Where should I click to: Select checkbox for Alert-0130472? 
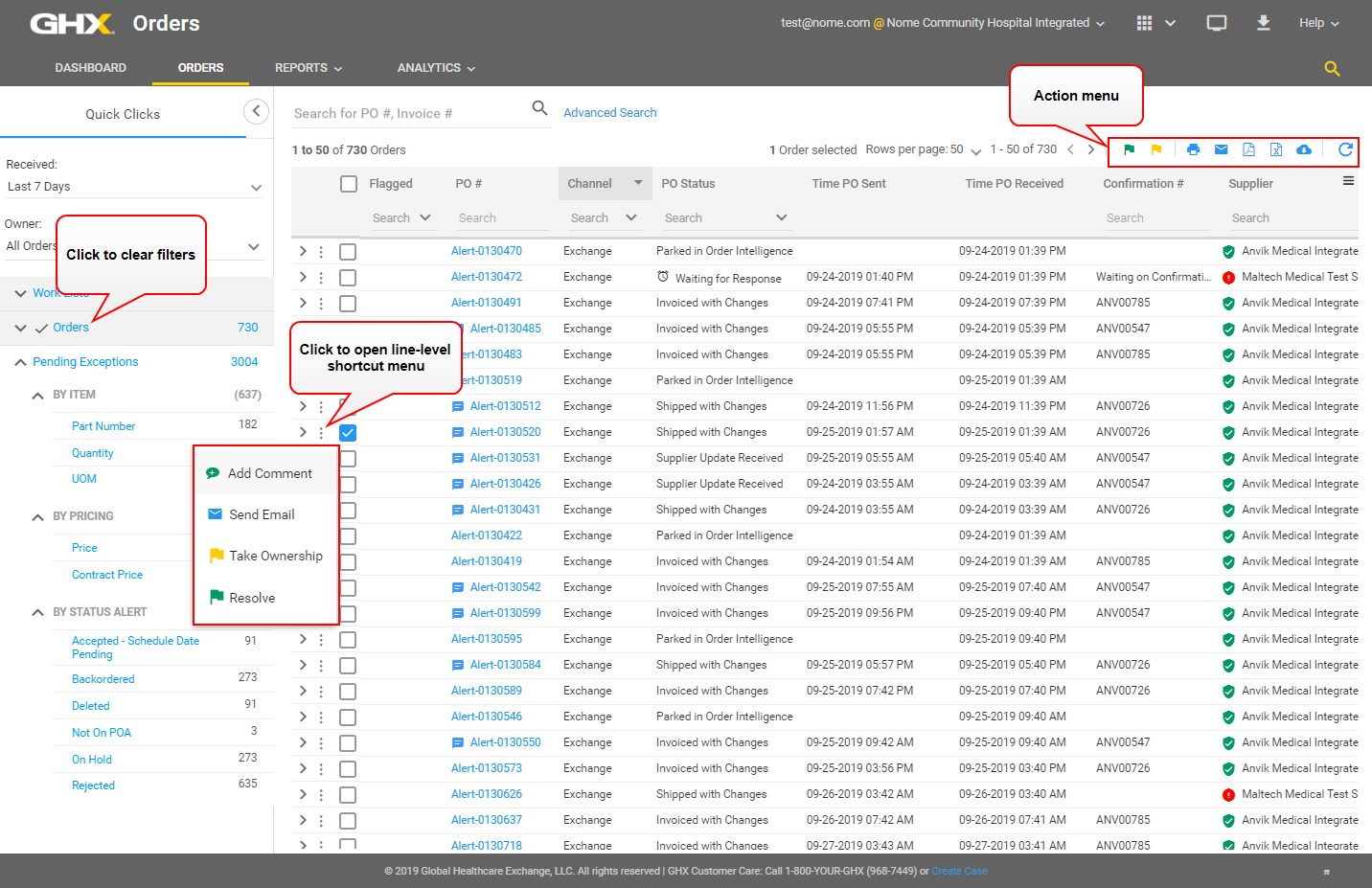click(x=348, y=278)
